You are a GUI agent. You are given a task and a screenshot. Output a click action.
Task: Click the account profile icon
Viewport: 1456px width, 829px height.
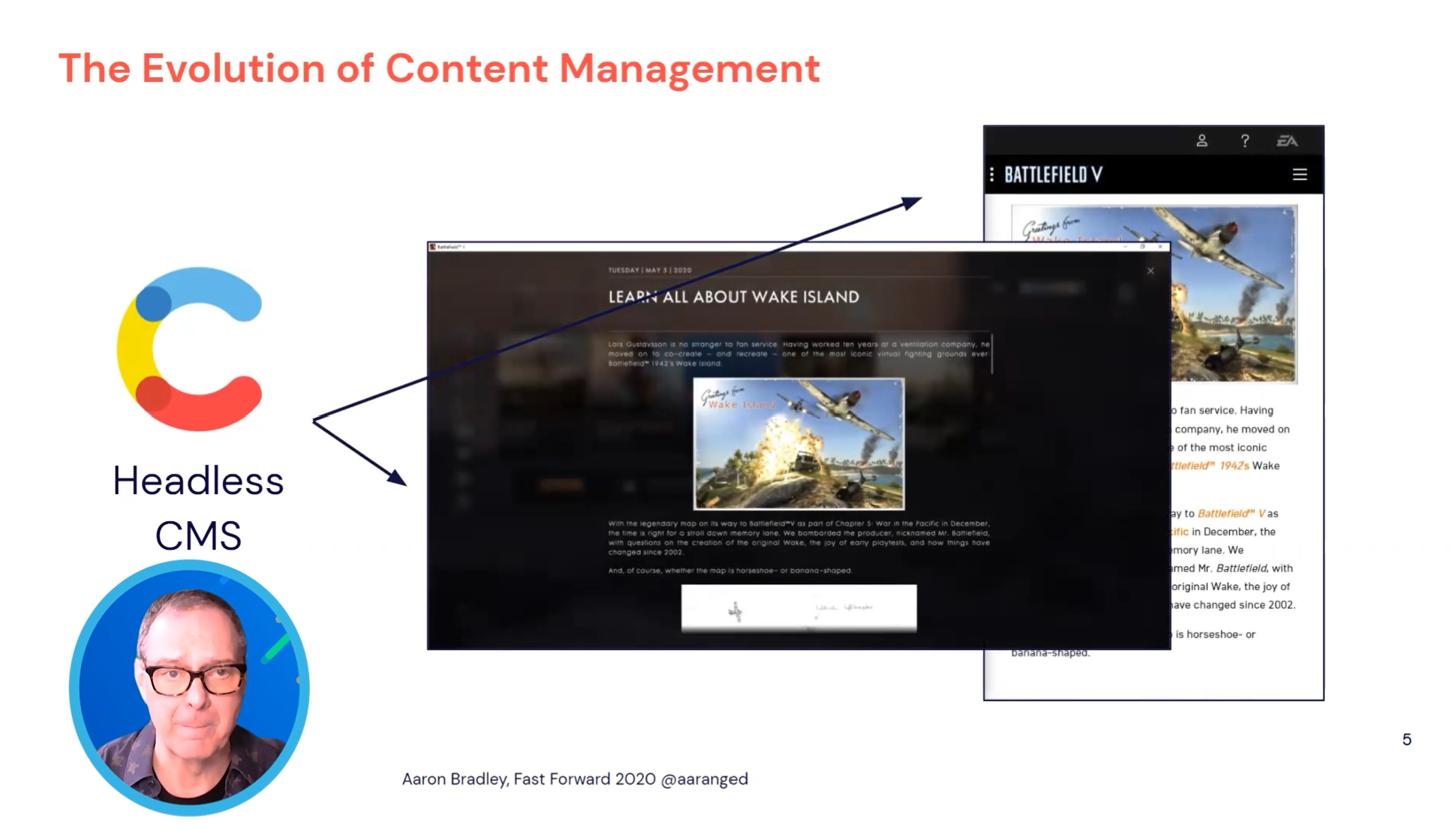click(x=1202, y=140)
